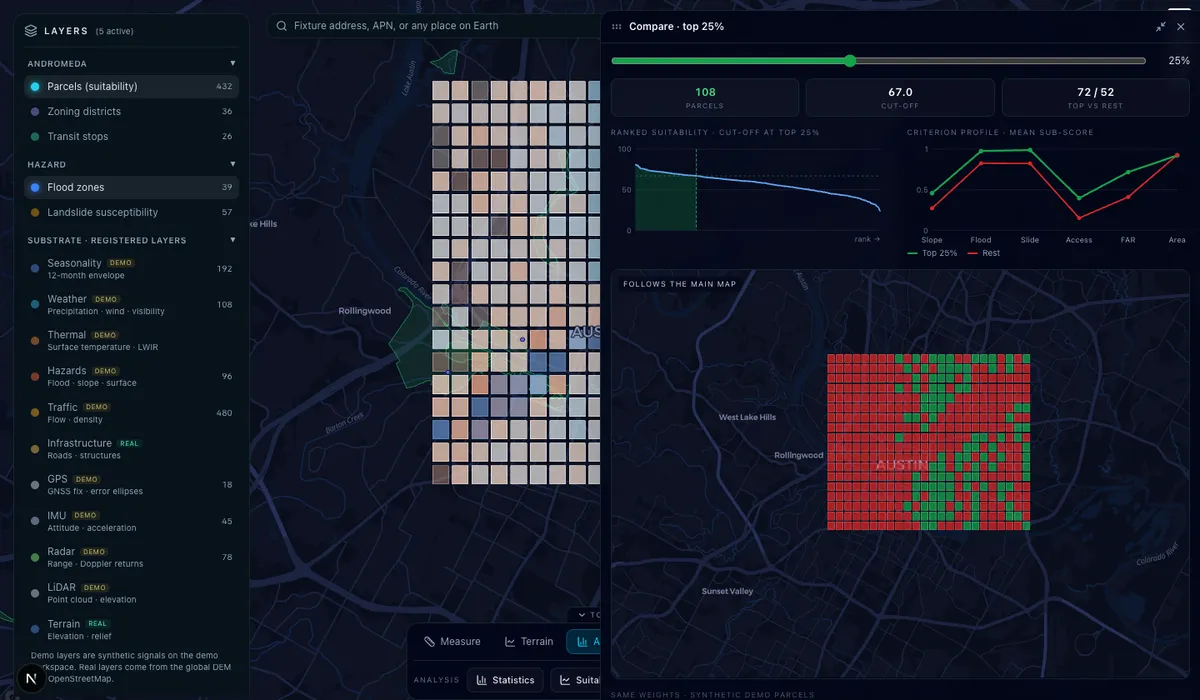Click the ruler icon beside Measure
1200x700 pixels.
430,642
